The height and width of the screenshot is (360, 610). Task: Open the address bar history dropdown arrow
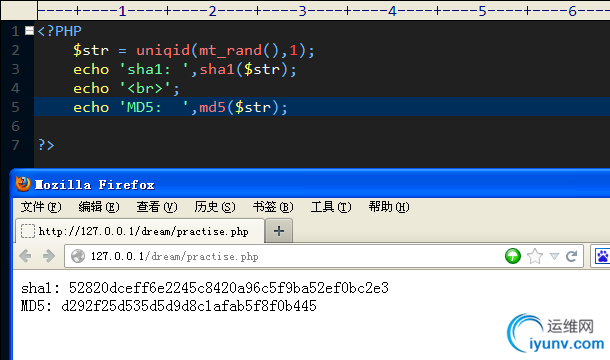click(x=554, y=256)
